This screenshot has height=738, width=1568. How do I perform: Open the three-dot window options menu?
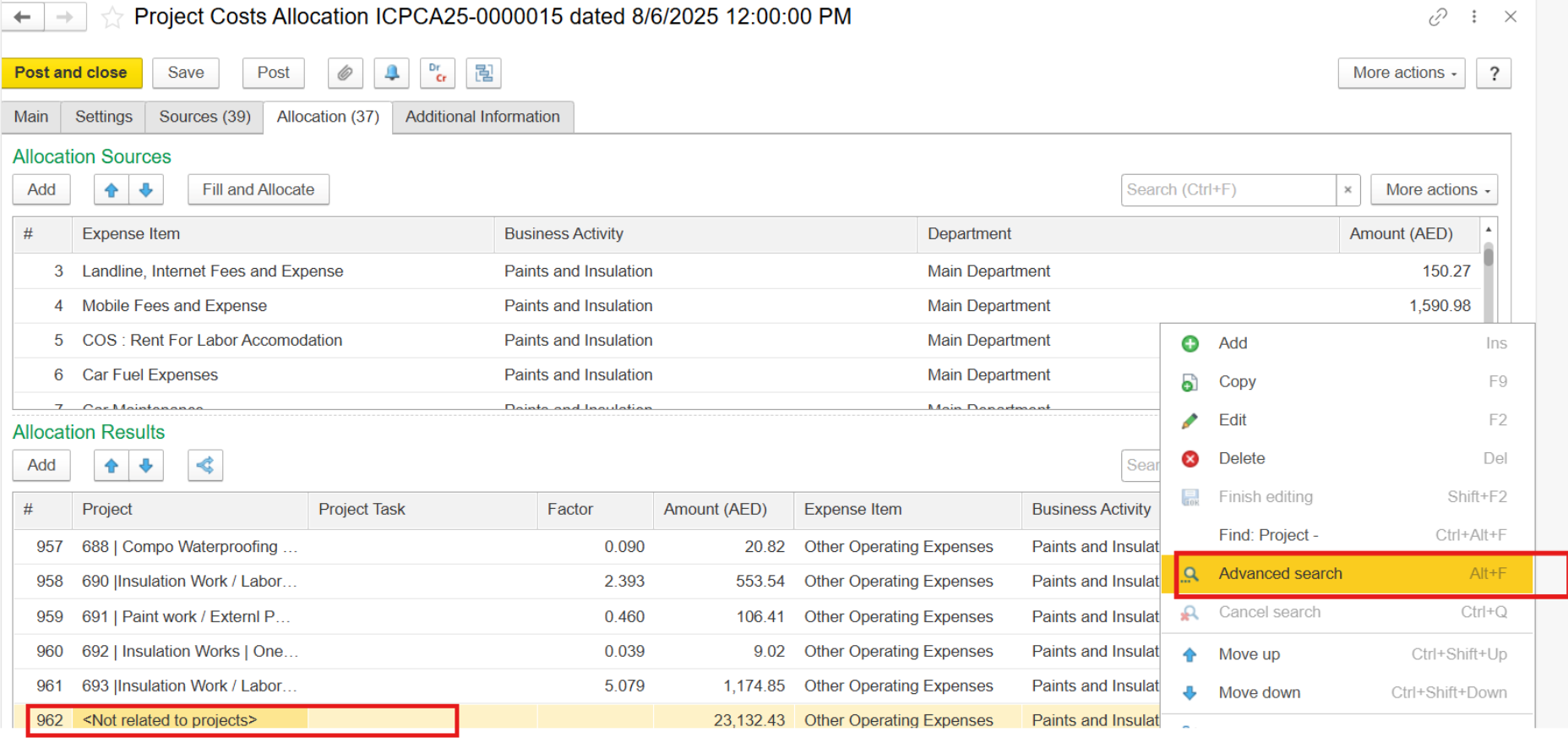(x=1474, y=17)
